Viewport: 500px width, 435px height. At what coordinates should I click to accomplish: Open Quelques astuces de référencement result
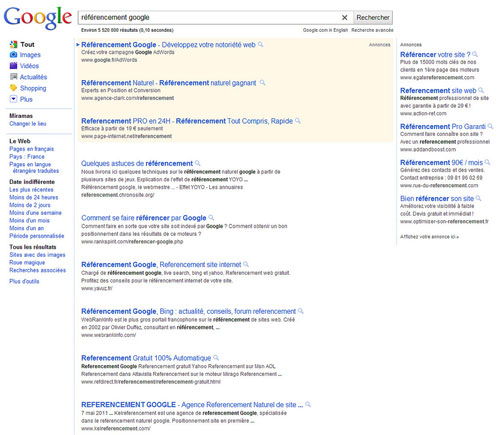click(137, 163)
